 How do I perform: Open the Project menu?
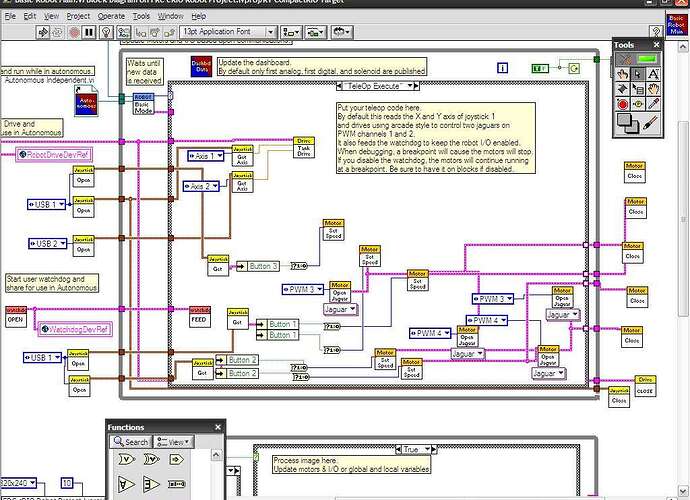[x=78, y=16]
